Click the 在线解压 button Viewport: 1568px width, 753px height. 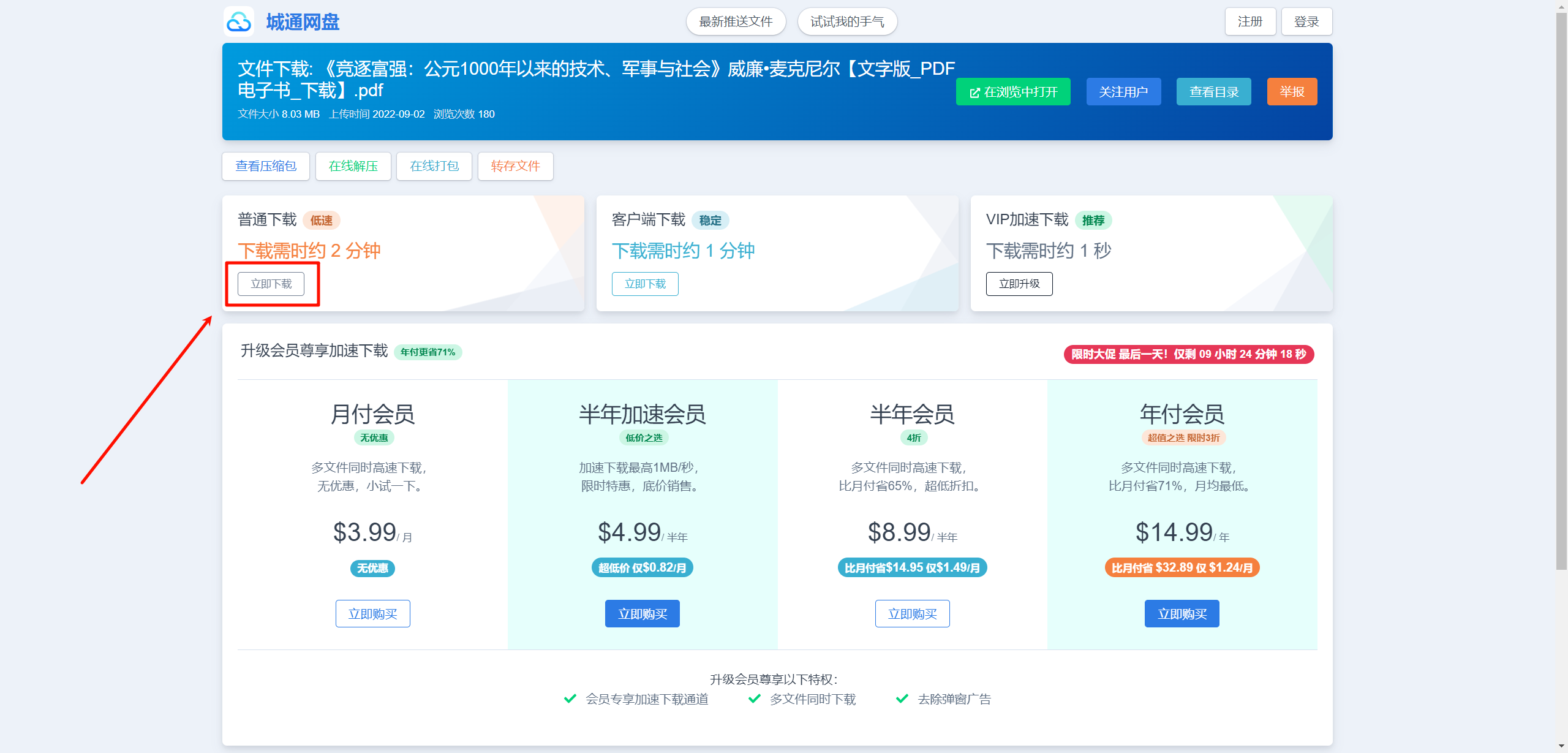(353, 166)
